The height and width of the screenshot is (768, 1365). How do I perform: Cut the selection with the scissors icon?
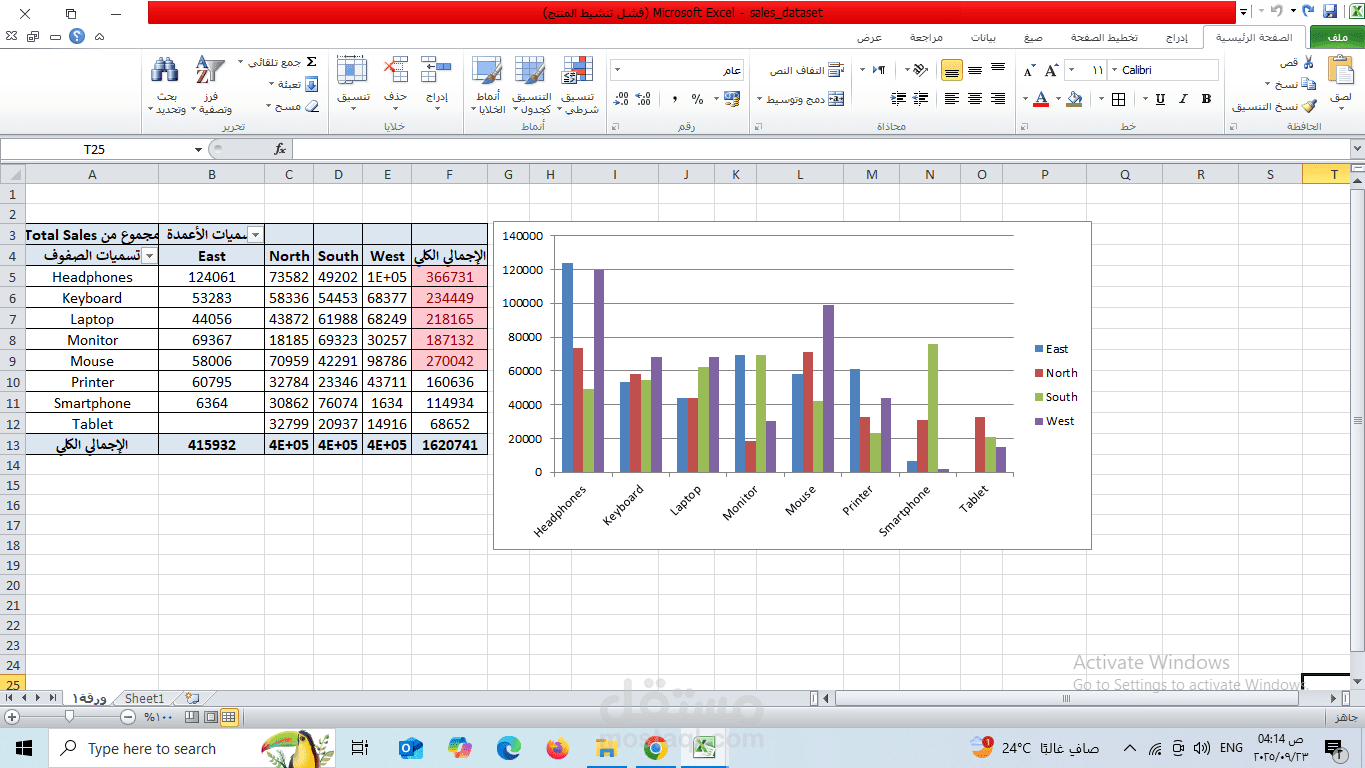pyautogui.click(x=1308, y=62)
